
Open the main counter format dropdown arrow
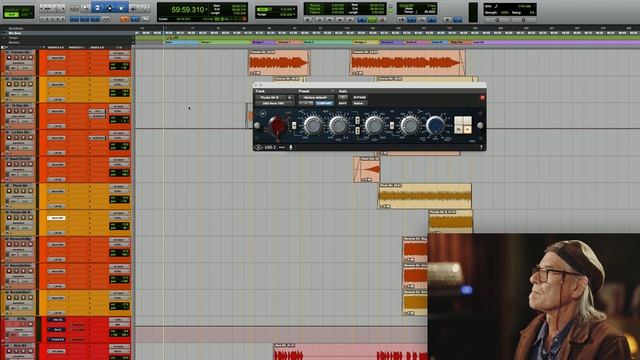(206, 9)
